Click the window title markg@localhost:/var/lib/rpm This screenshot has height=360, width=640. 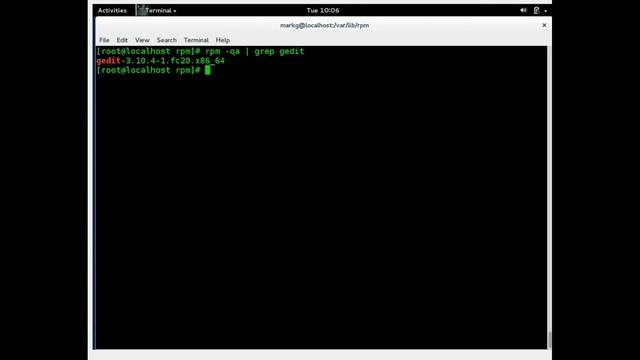(324, 25)
